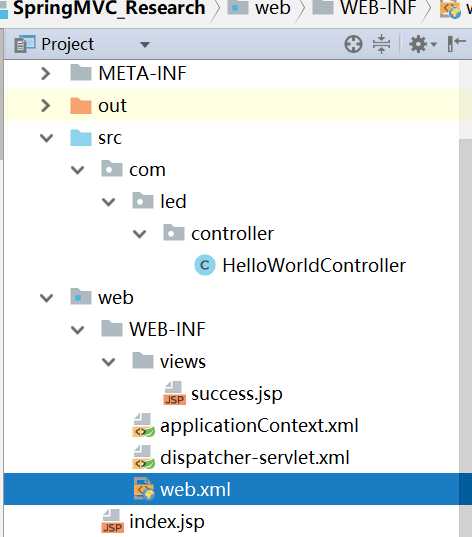Screen dimensions: 472x537
Task: Click the controller package folder icon
Action: 174,233
